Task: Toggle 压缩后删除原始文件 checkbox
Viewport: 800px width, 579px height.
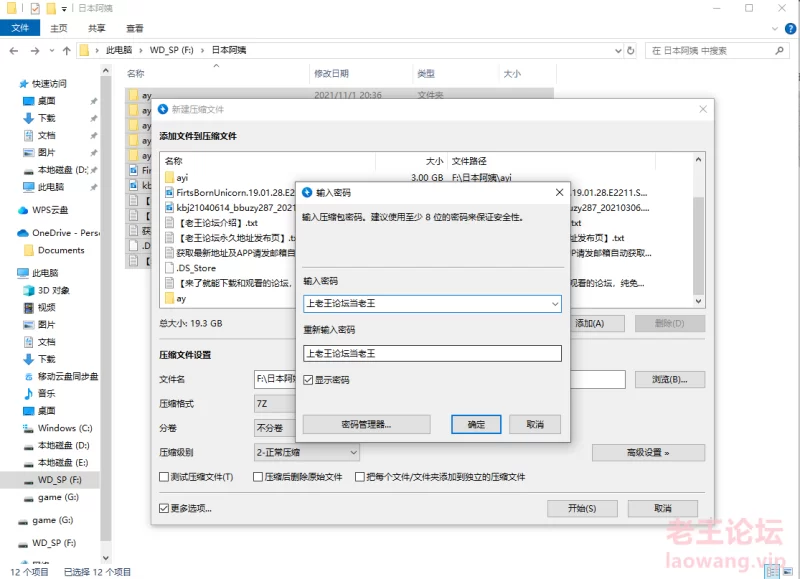Action: point(257,477)
